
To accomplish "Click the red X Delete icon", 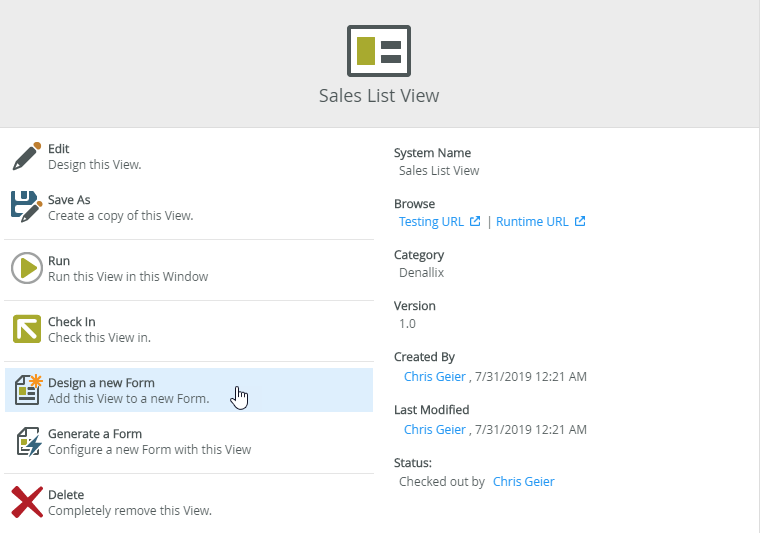I will [26, 502].
